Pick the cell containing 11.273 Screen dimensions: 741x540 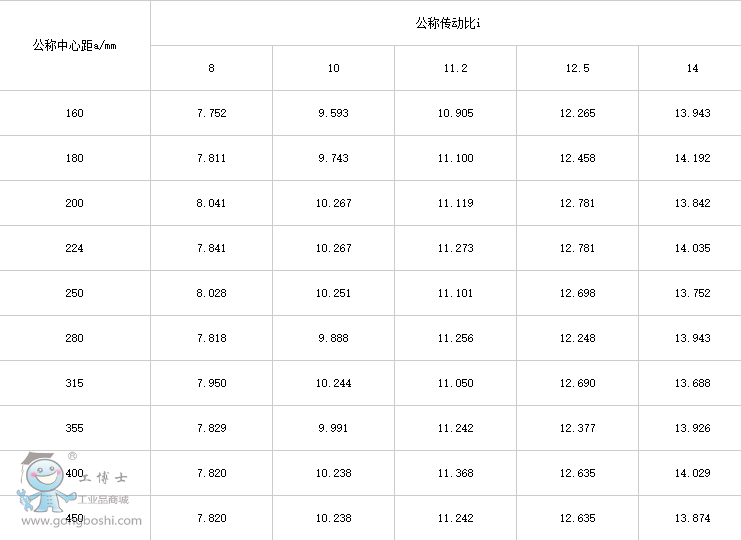pyautogui.click(x=455, y=248)
